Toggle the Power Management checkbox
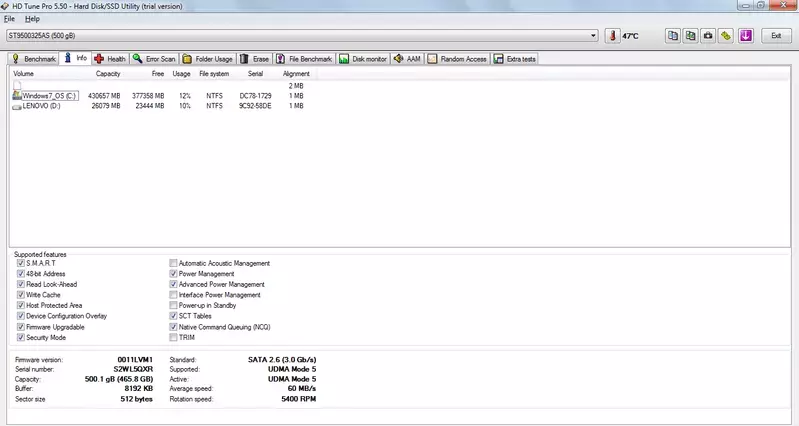Image resolution: width=799 pixels, height=426 pixels. (x=173, y=274)
